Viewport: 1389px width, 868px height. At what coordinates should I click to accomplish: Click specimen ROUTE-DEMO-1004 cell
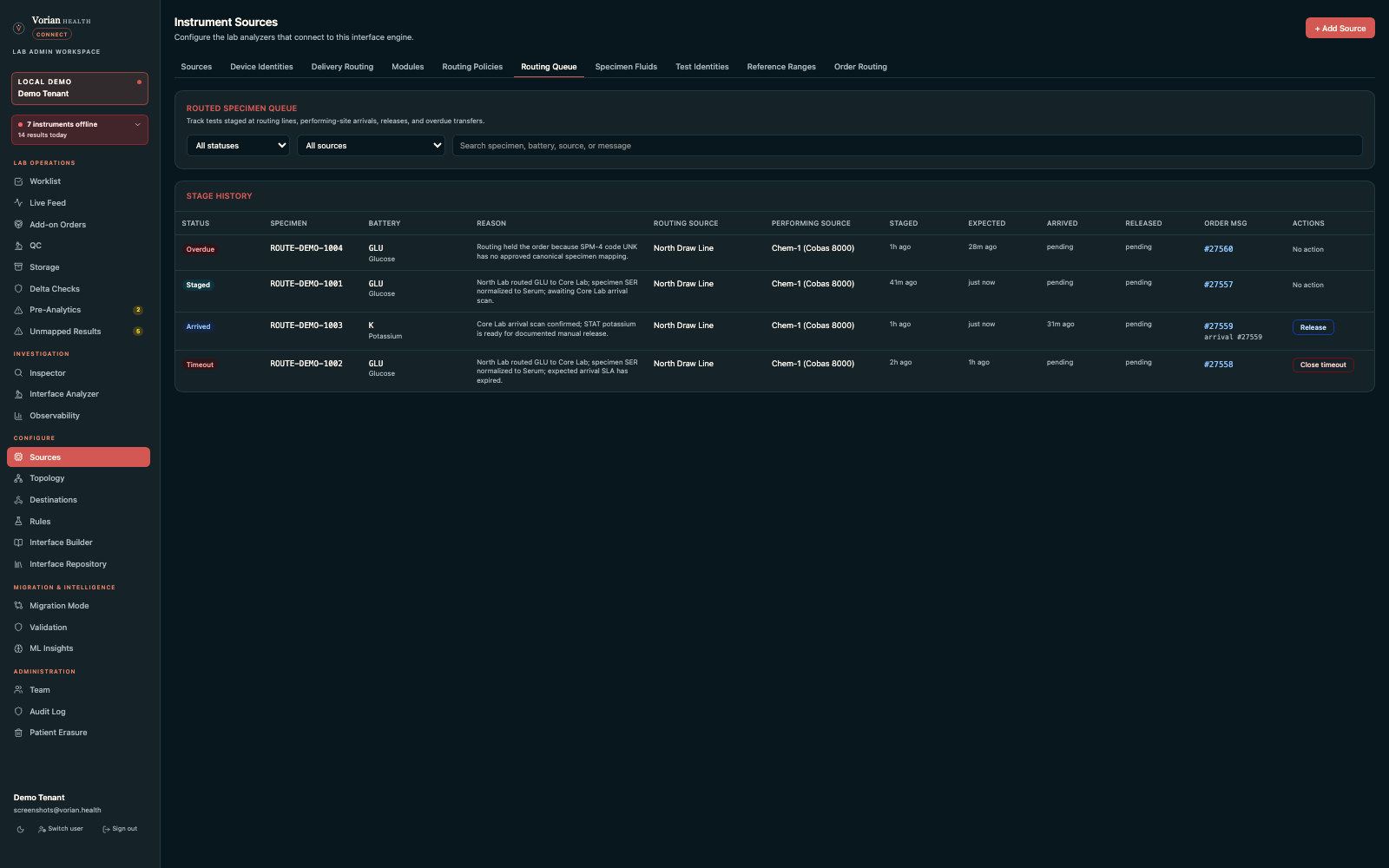(306, 248)
